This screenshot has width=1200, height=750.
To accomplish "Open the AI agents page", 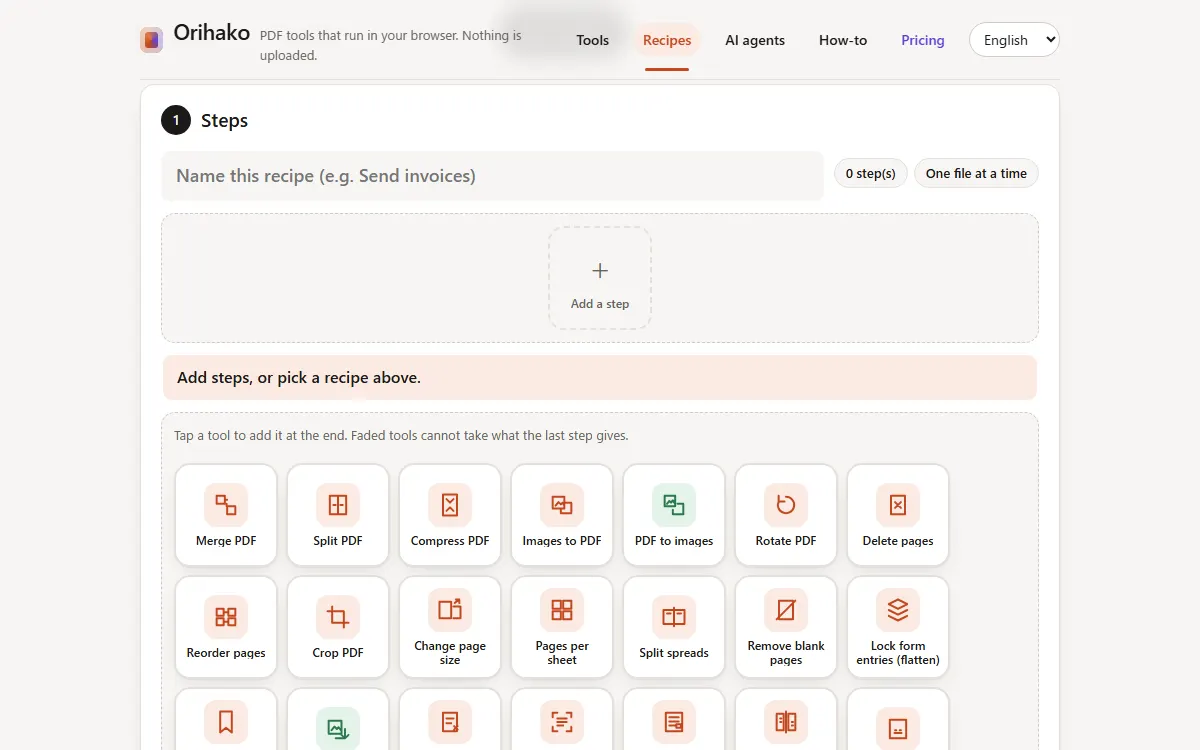I will (755, 40).
